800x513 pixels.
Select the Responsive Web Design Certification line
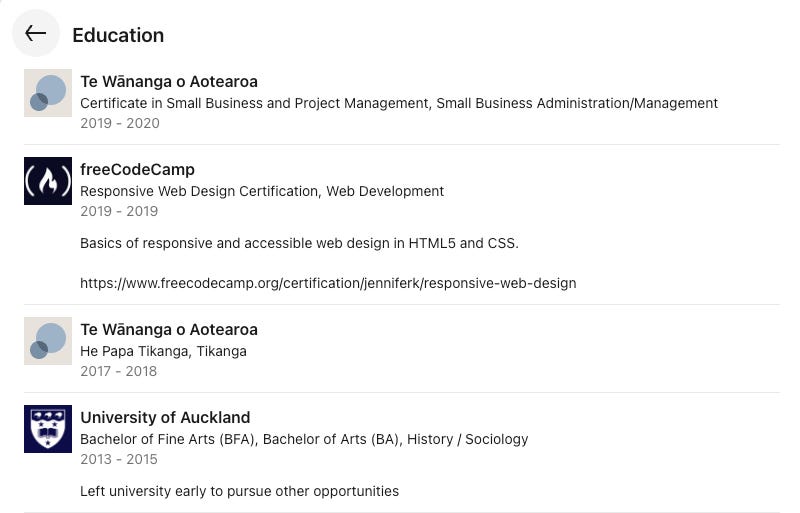point(262,191)
